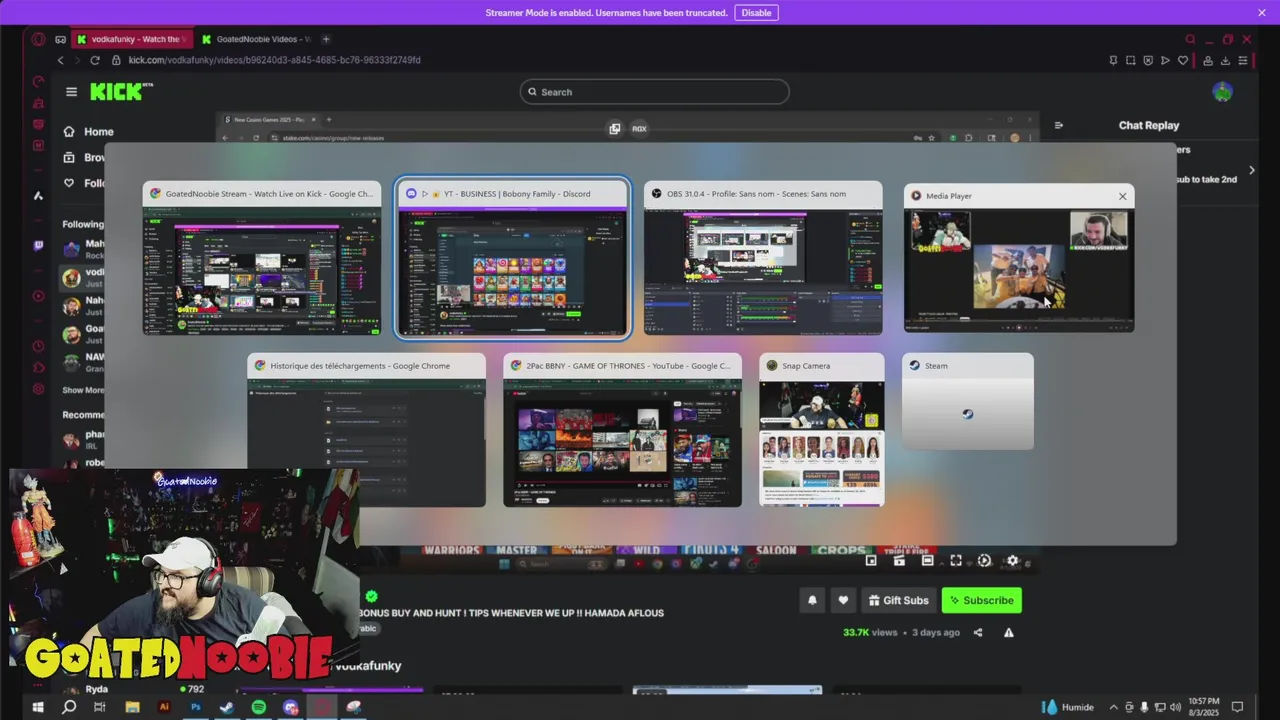Select the Snap Camera window thumbnail
The width and height of the screenshot is (1280, 720).
pyautogui.click(x=822, y=430)
